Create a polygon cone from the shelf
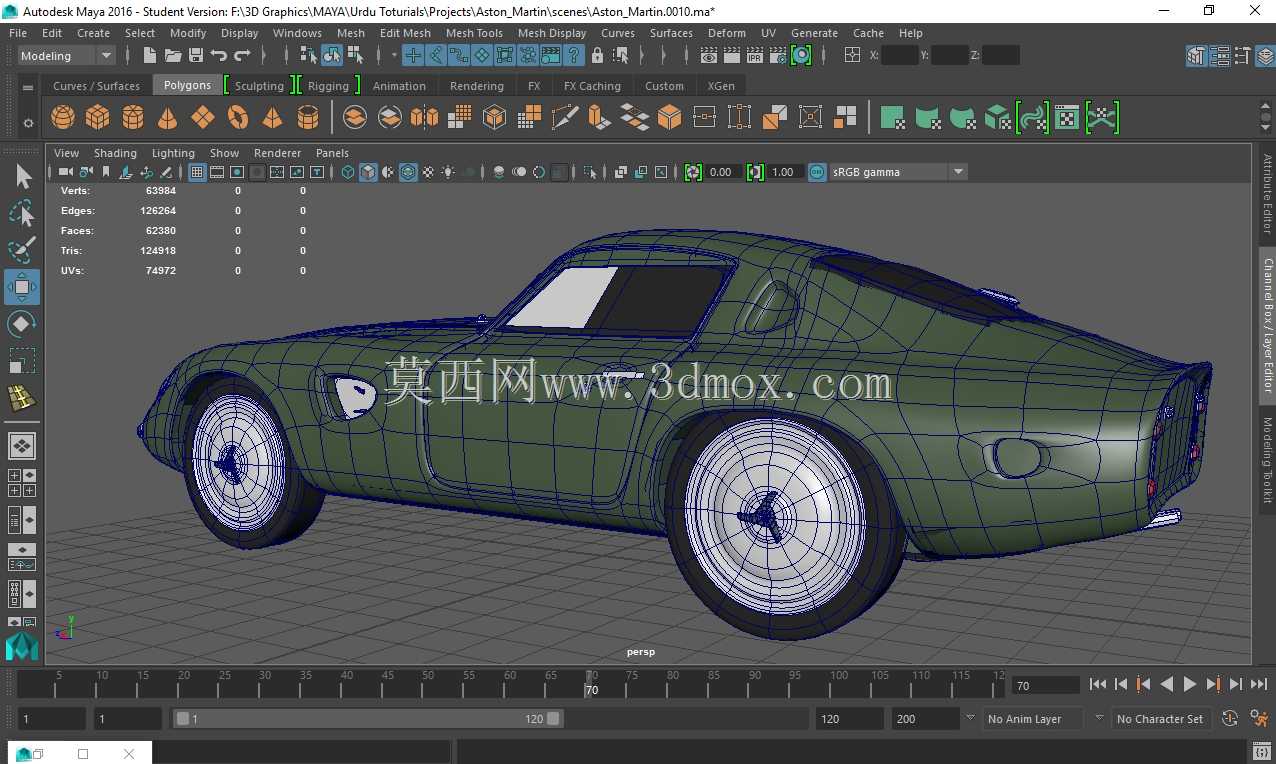The height and width of the screenshot is (764, 1276). 168,118
